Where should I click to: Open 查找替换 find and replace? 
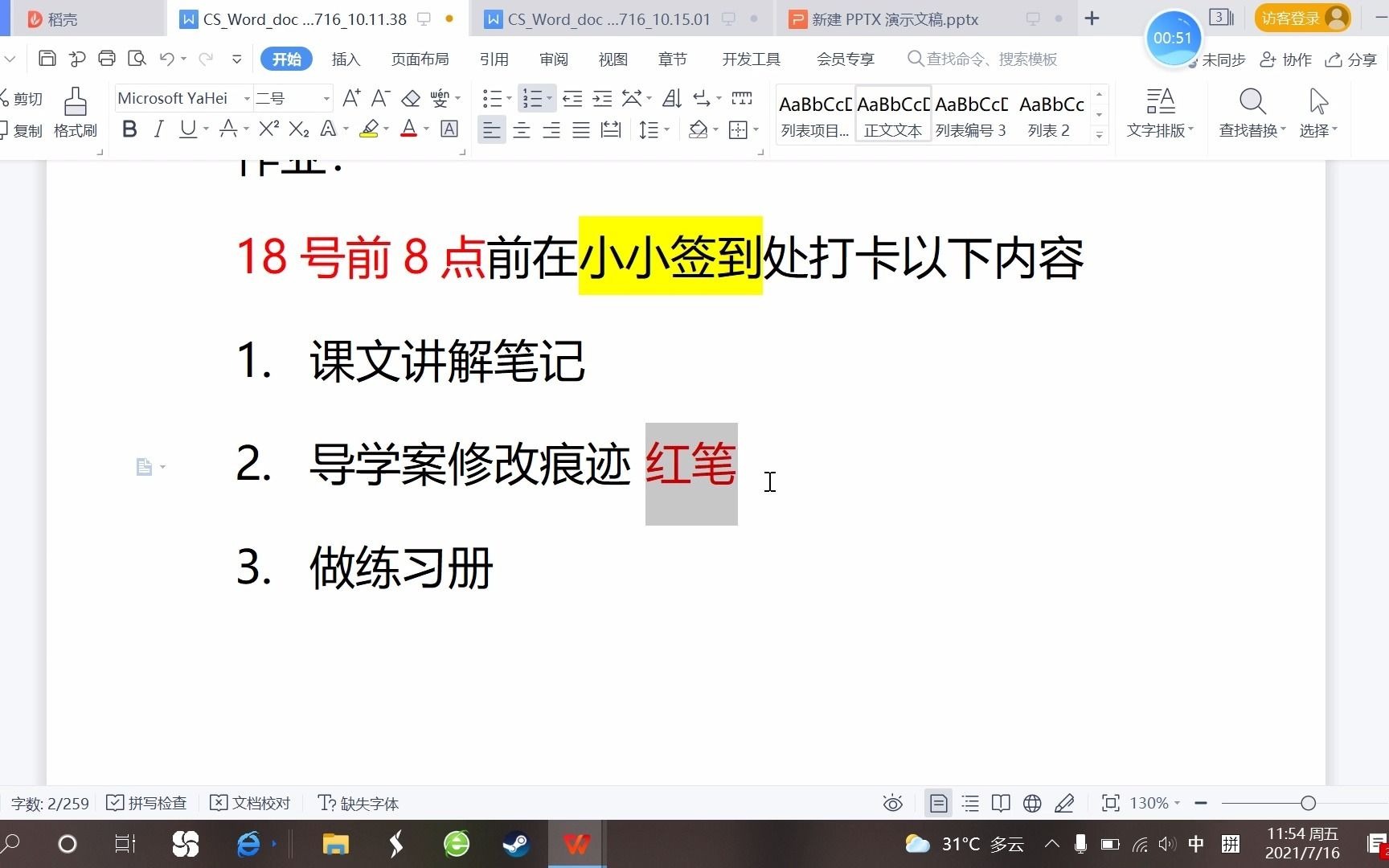[1252, 113]
